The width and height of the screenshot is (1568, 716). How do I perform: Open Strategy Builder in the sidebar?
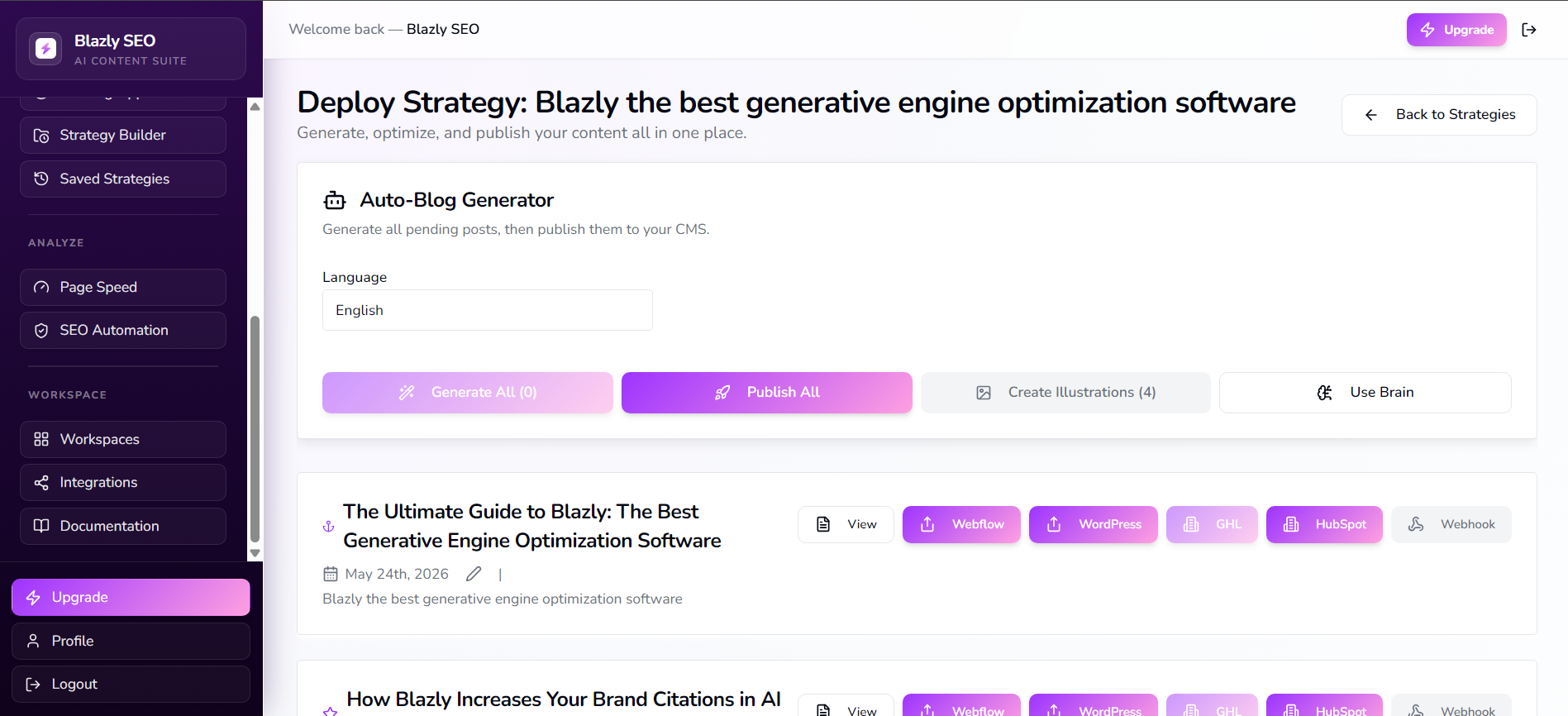point(123,135)
